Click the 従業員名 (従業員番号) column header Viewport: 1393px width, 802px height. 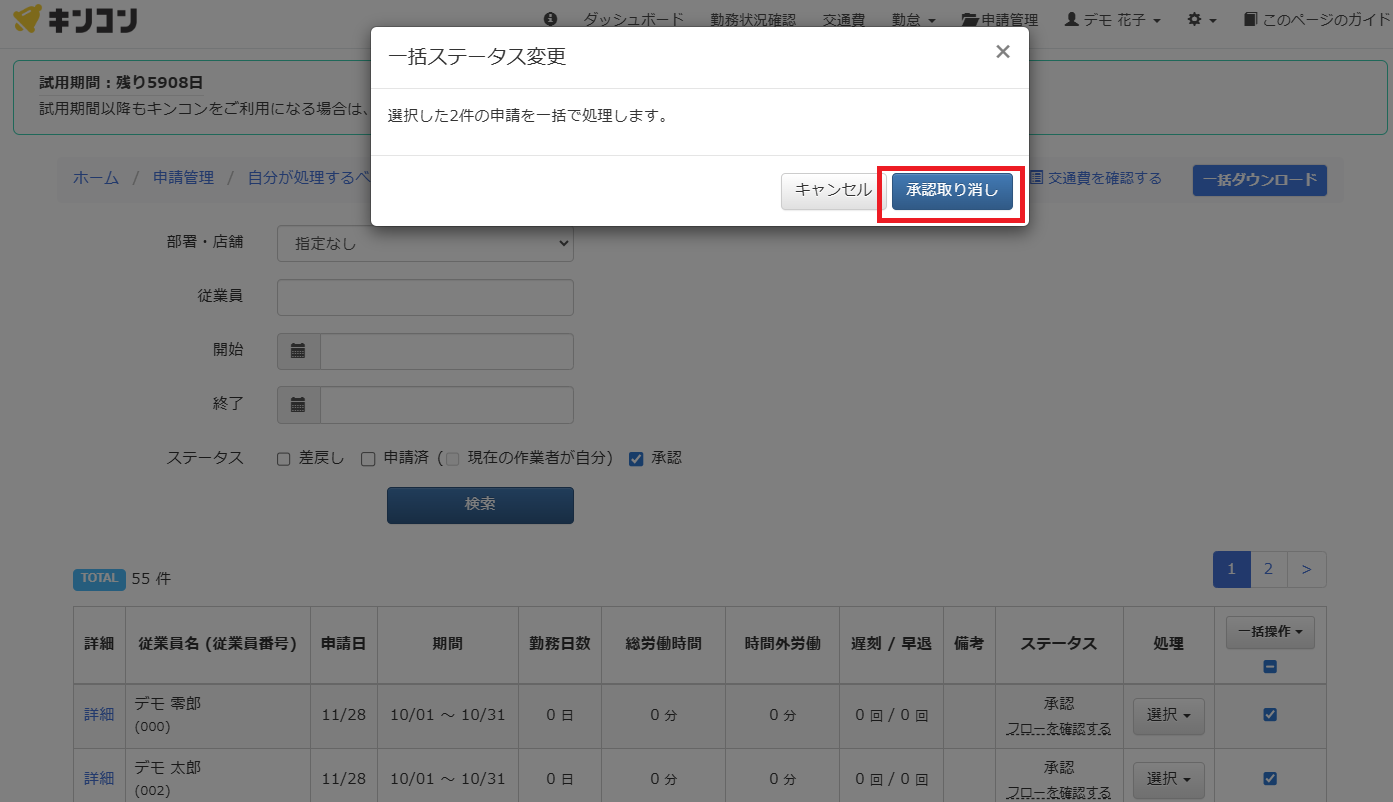coord(218,644)
